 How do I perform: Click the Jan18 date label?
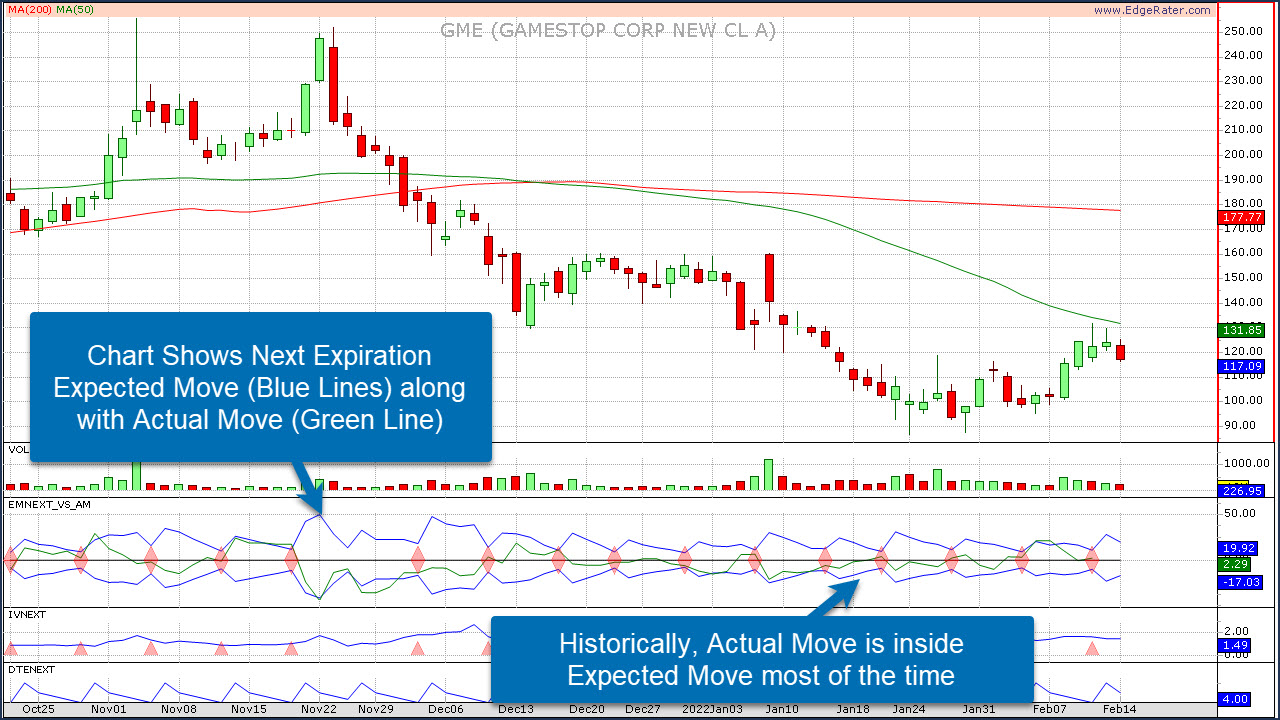point(852,709)
